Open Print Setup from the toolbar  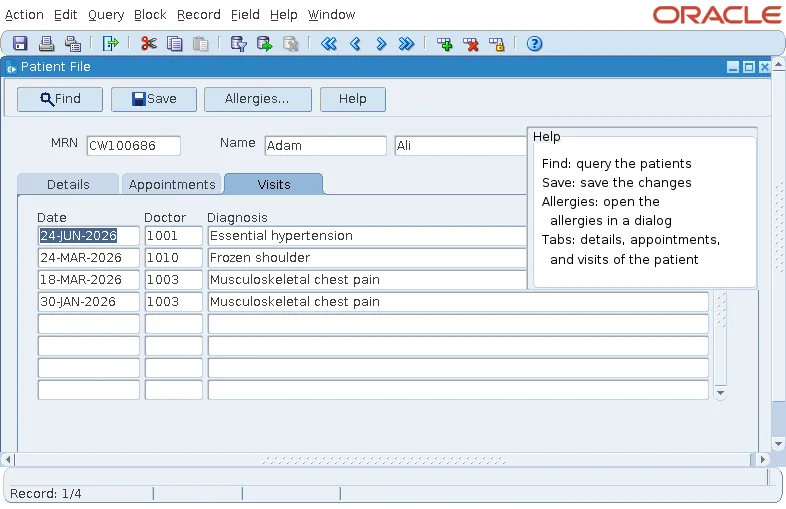[73, 44]
